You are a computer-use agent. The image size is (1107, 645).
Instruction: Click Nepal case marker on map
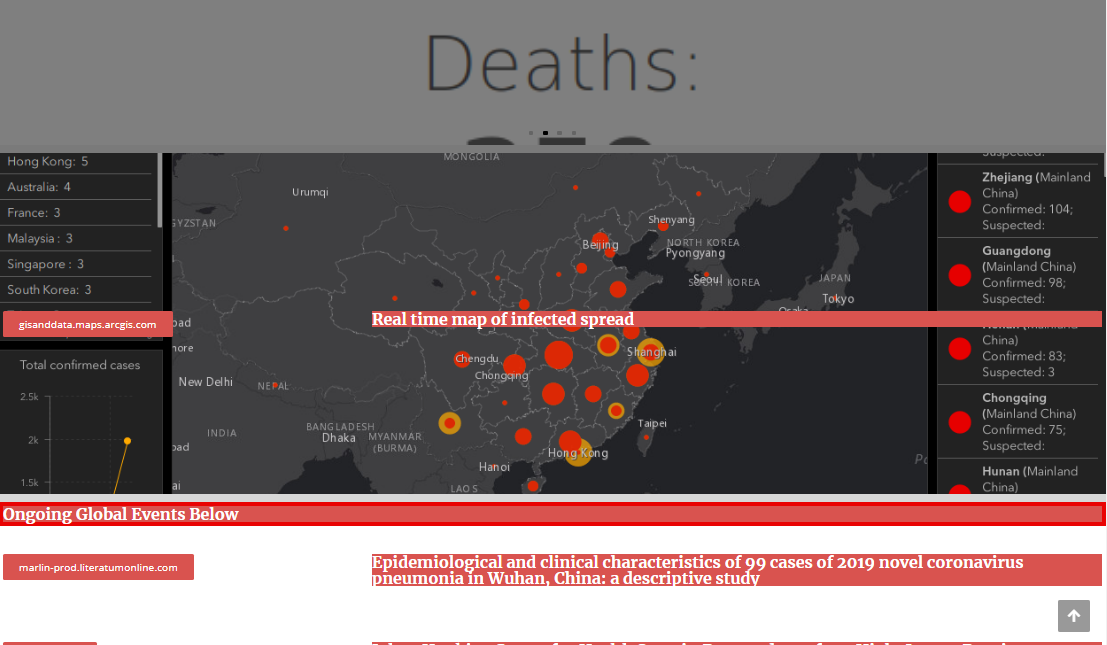(x=275, y=385)
